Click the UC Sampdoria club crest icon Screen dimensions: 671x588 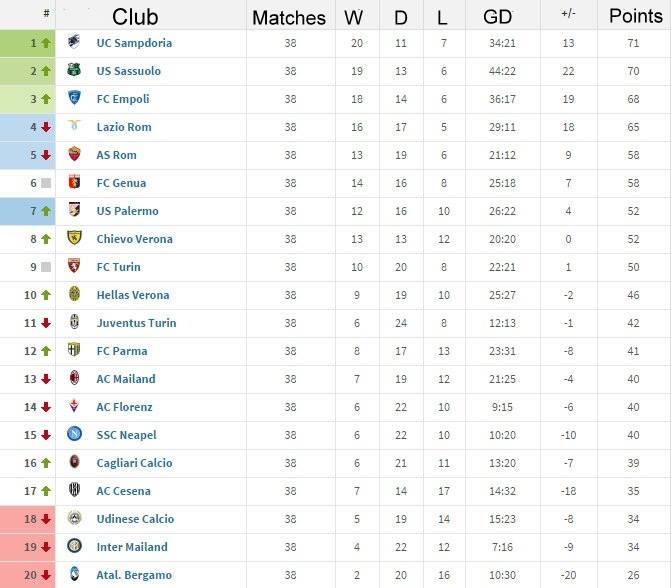(74, 42)
